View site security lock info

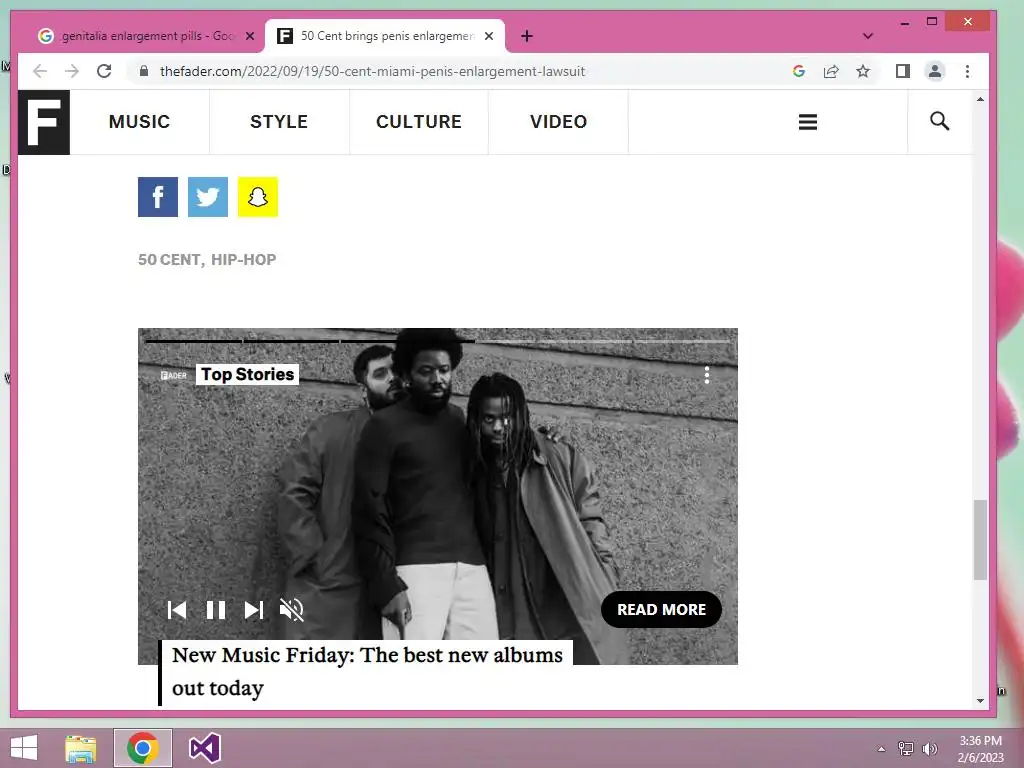tap(144, 71)
